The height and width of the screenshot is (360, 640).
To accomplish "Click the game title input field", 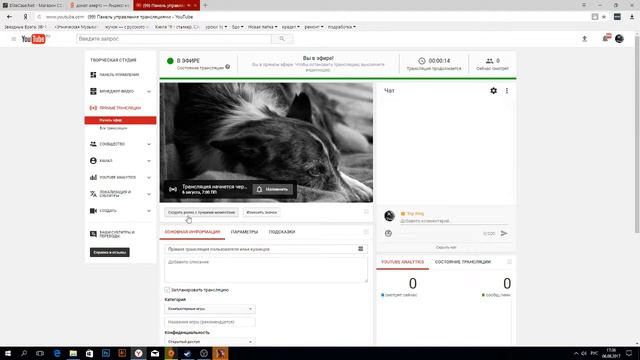I will pyautogui.click(x=210, y=322).
